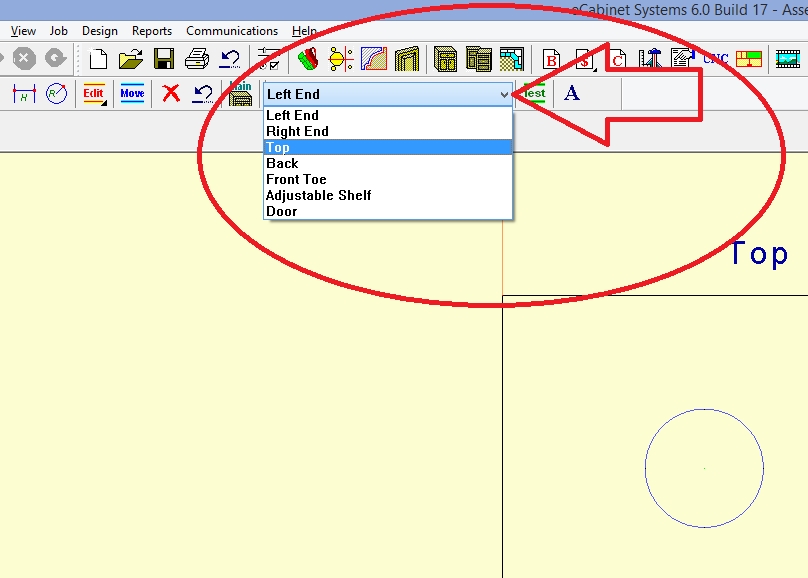Image resolution: width=808 pixels, height=578 pixels.
Task: Open the CNC toolbar icon
Action: (x=715, y=59)
